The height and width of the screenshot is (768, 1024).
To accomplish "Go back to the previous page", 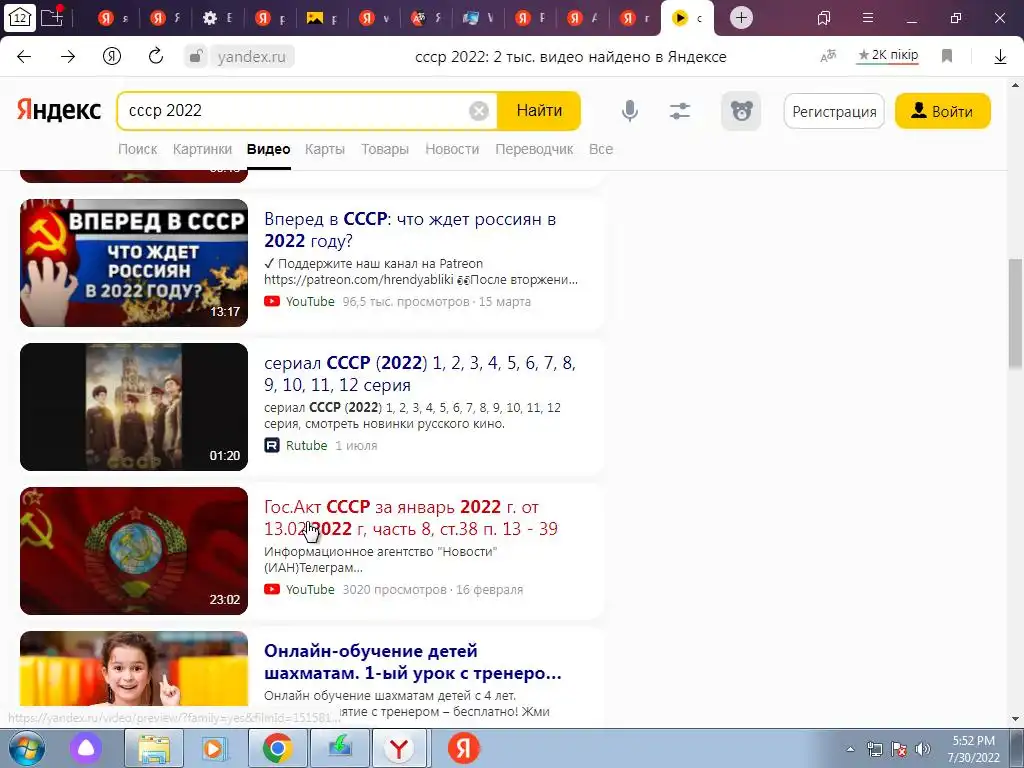I will click(24, 57).
